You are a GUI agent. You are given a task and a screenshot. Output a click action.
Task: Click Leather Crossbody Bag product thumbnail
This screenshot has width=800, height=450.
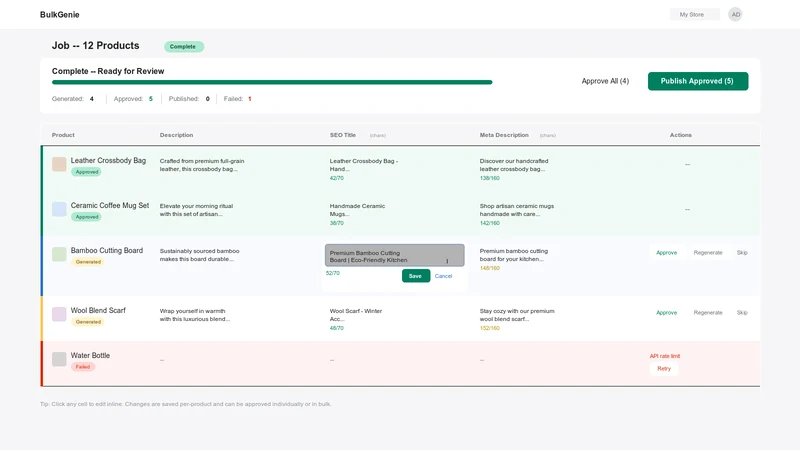pyautogui.click(x=59, y=164)
